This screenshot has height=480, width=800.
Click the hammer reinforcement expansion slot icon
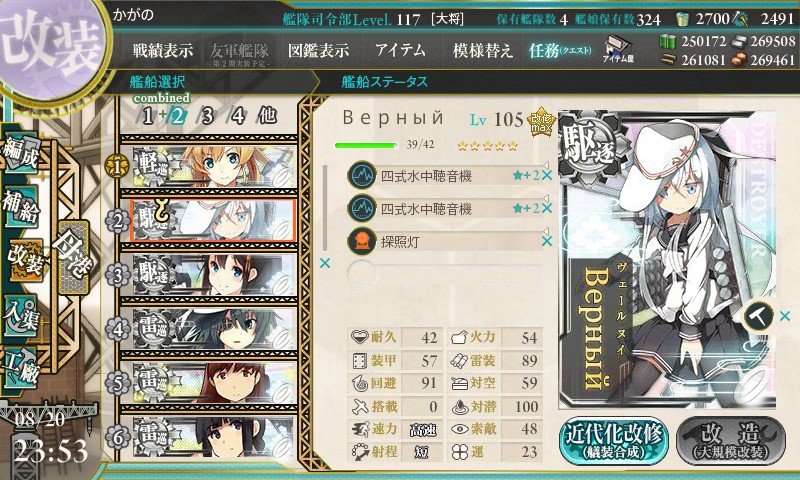coord(759,316)
